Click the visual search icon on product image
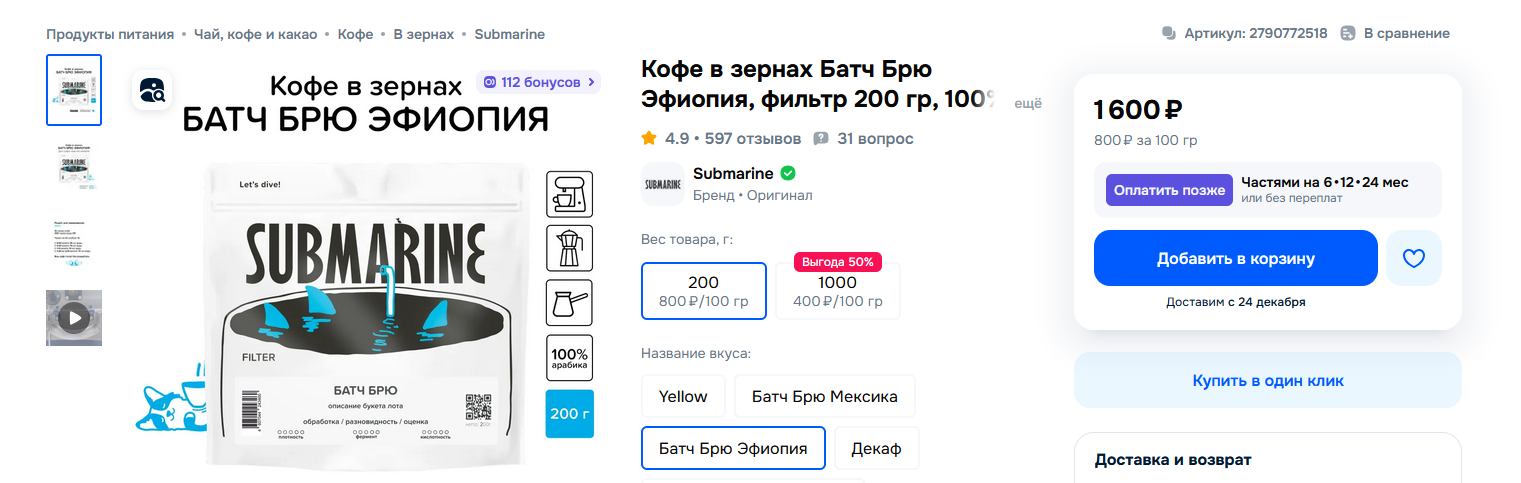The height and width of the screenshot is (483, 1521). tap(152, 91)
